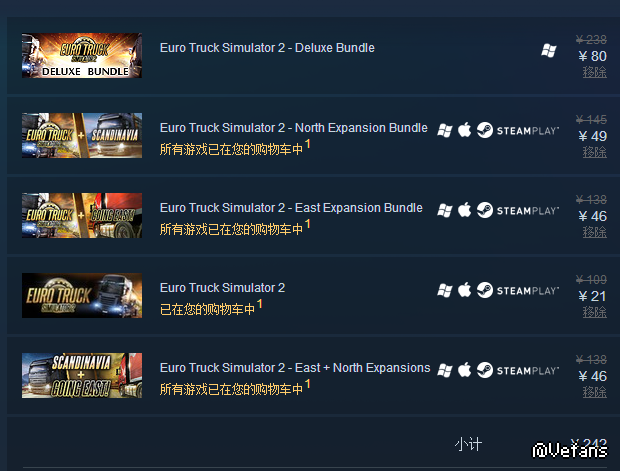Open East + North Expansions title link
The width and height of the screenshot is (620, 471).
point(295,368)
